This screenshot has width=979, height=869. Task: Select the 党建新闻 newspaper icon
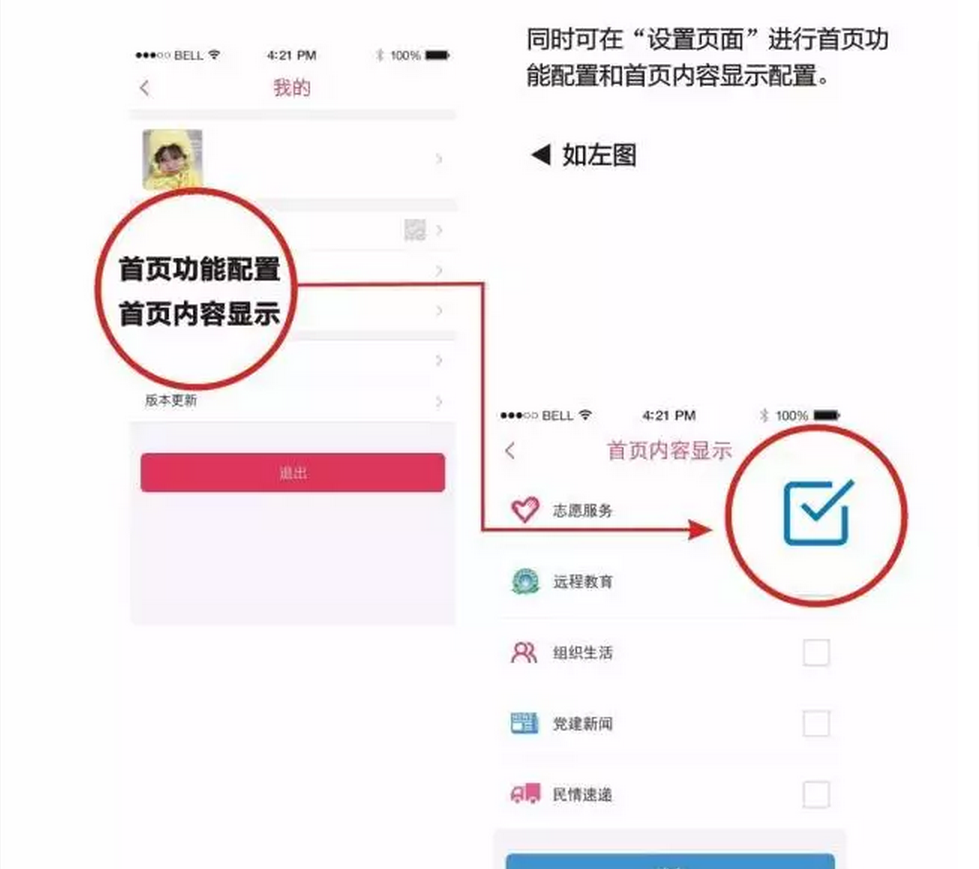click(x=524, y=724)
